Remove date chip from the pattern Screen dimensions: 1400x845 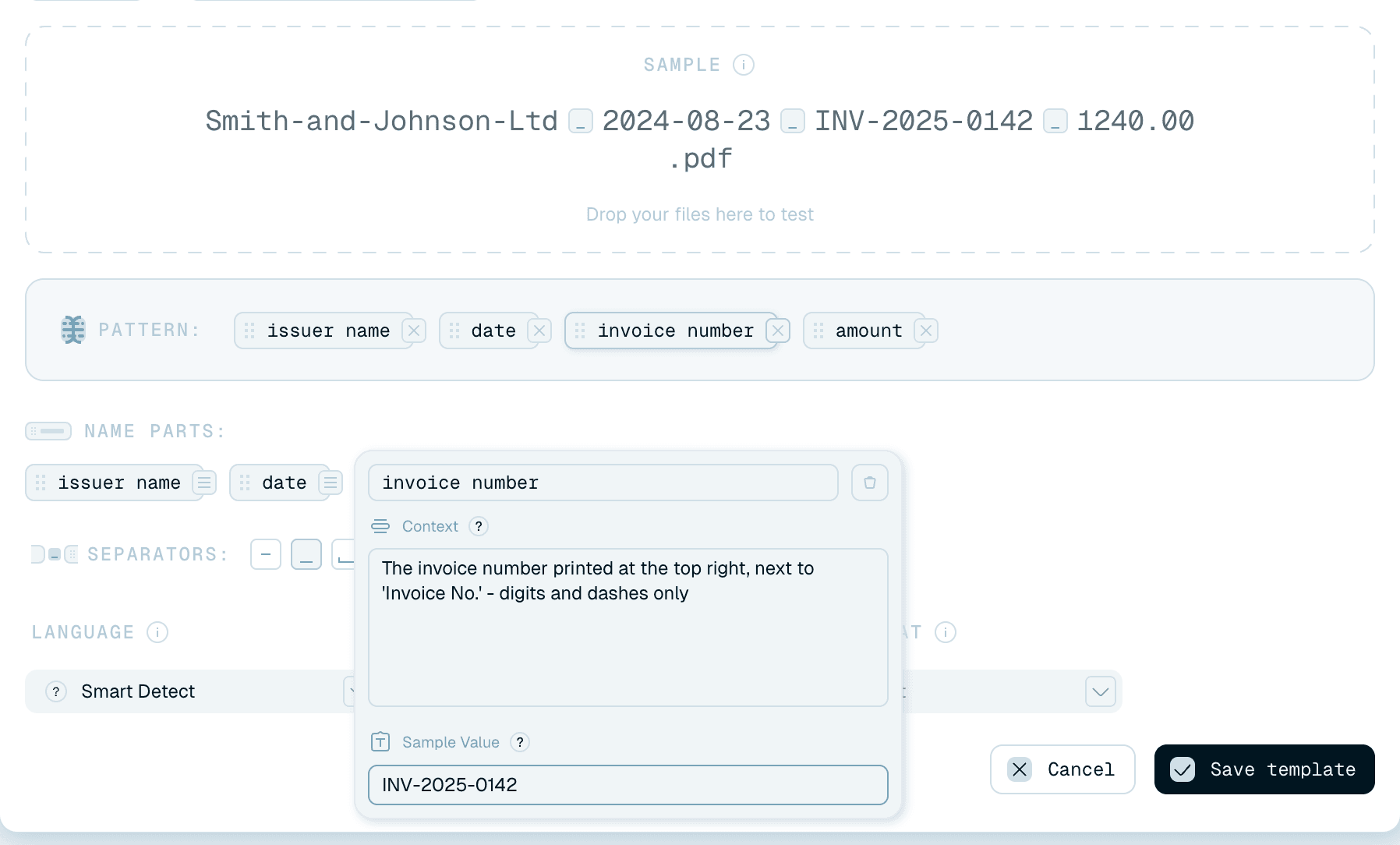pos(539,331)
